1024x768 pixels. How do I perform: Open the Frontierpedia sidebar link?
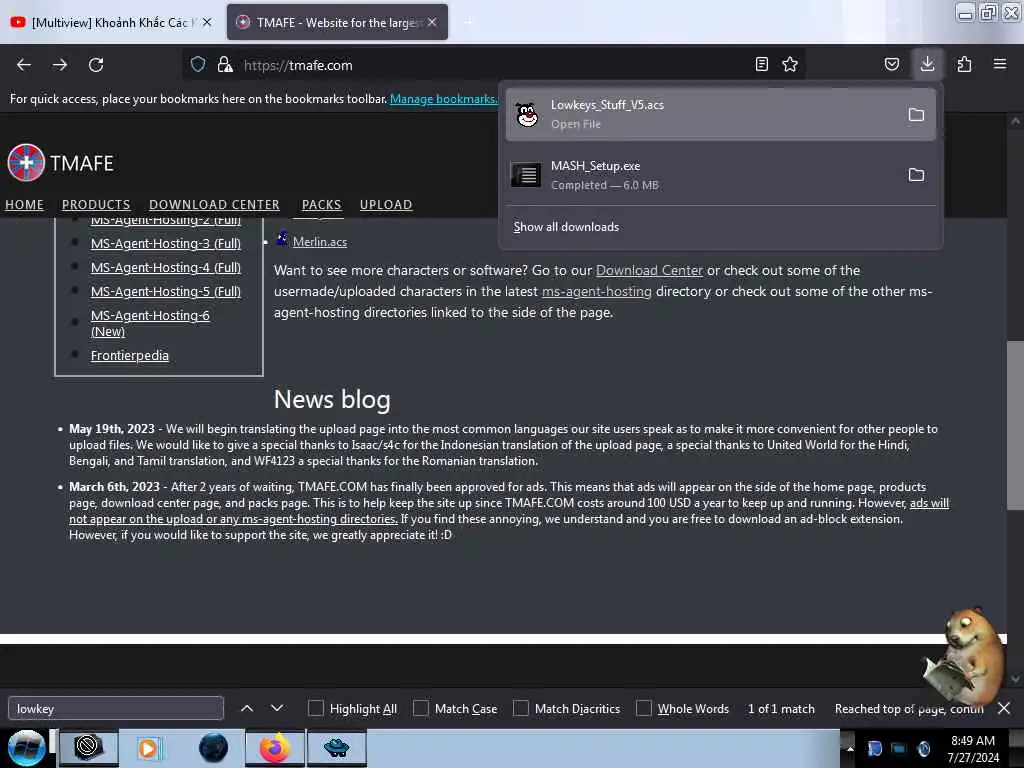click(129, 356)
